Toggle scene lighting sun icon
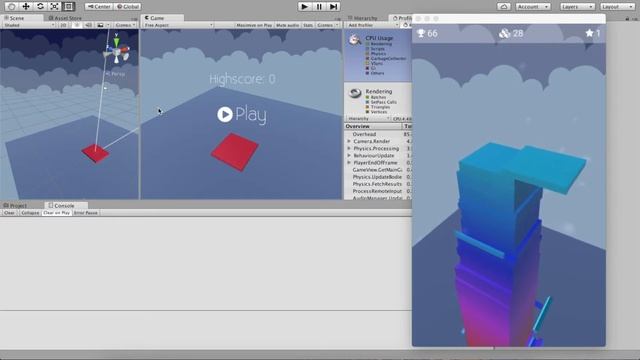640x360 pixels. coord(76,25)
